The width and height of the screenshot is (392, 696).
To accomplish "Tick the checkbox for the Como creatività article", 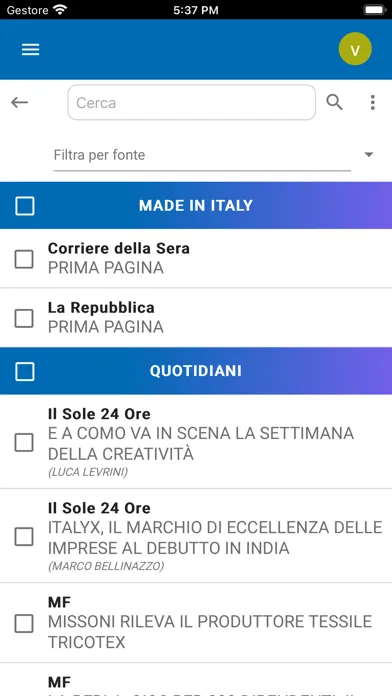I will tap(24, 443).
